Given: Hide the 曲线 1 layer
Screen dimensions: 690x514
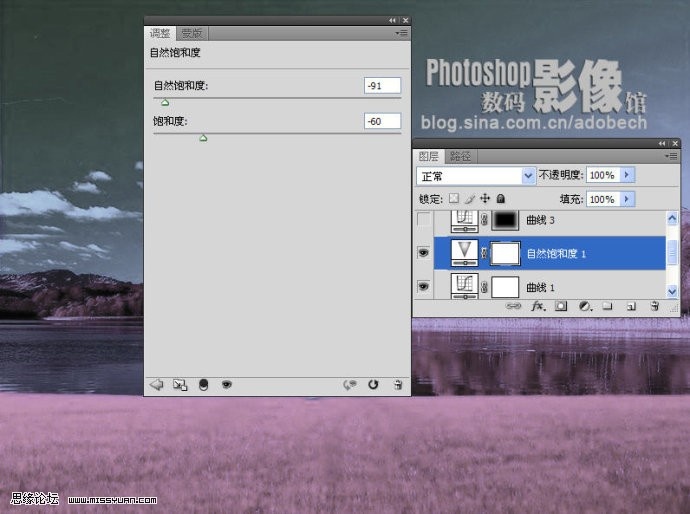Looking at the screenshot, I should 424,286.
